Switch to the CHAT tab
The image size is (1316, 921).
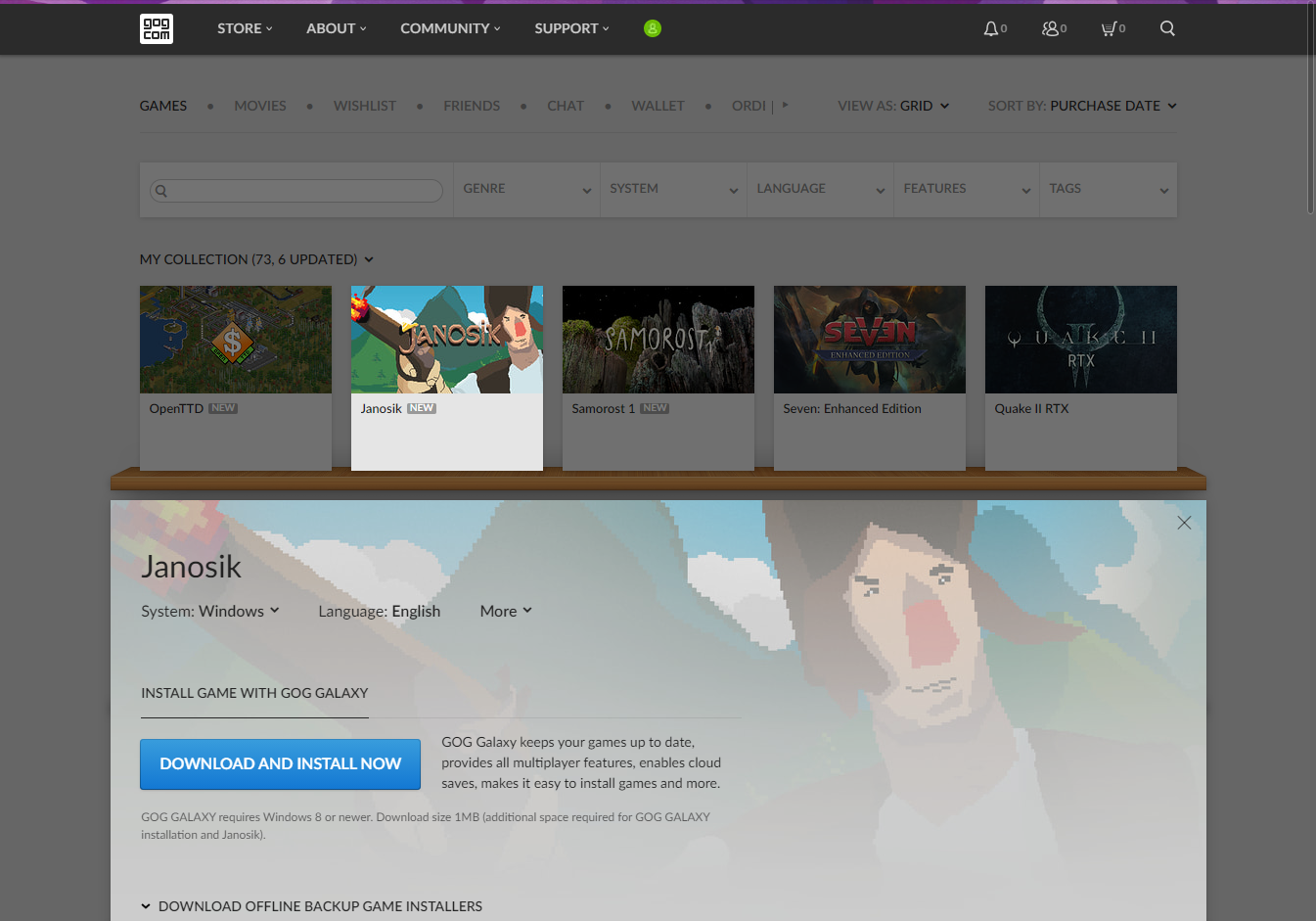(x=566, y=106)
